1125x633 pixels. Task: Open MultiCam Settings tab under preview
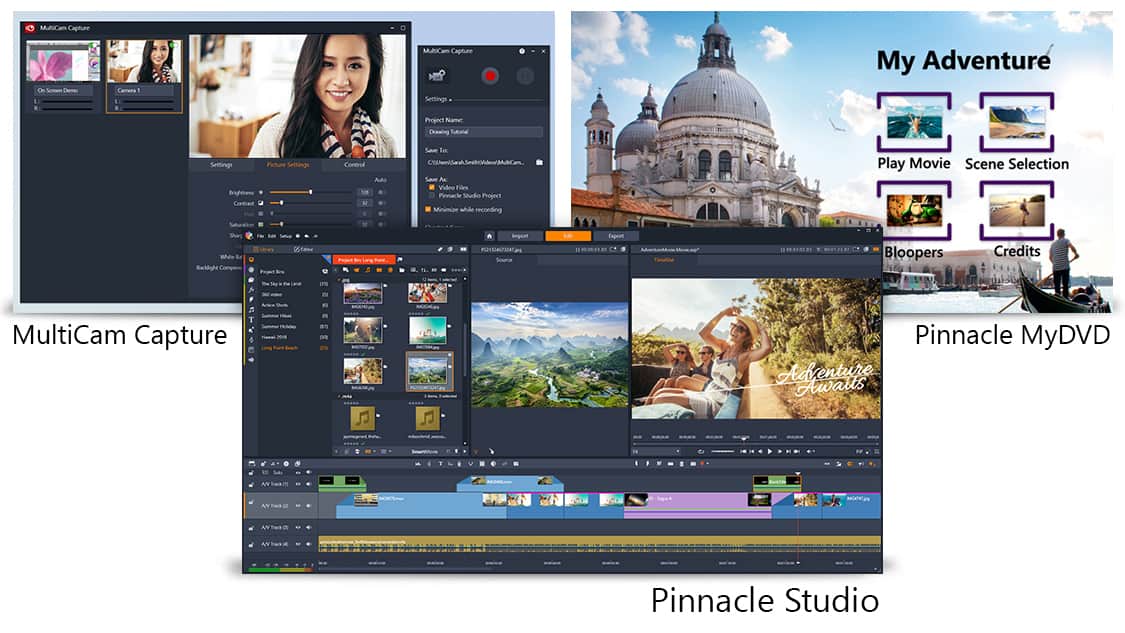(x=221, y=164)
